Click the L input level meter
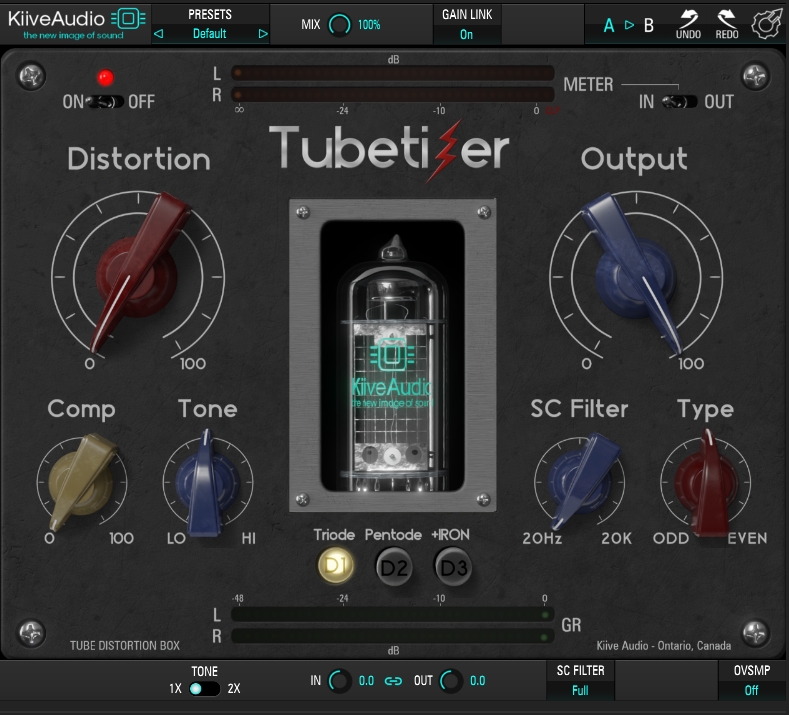 392,73
